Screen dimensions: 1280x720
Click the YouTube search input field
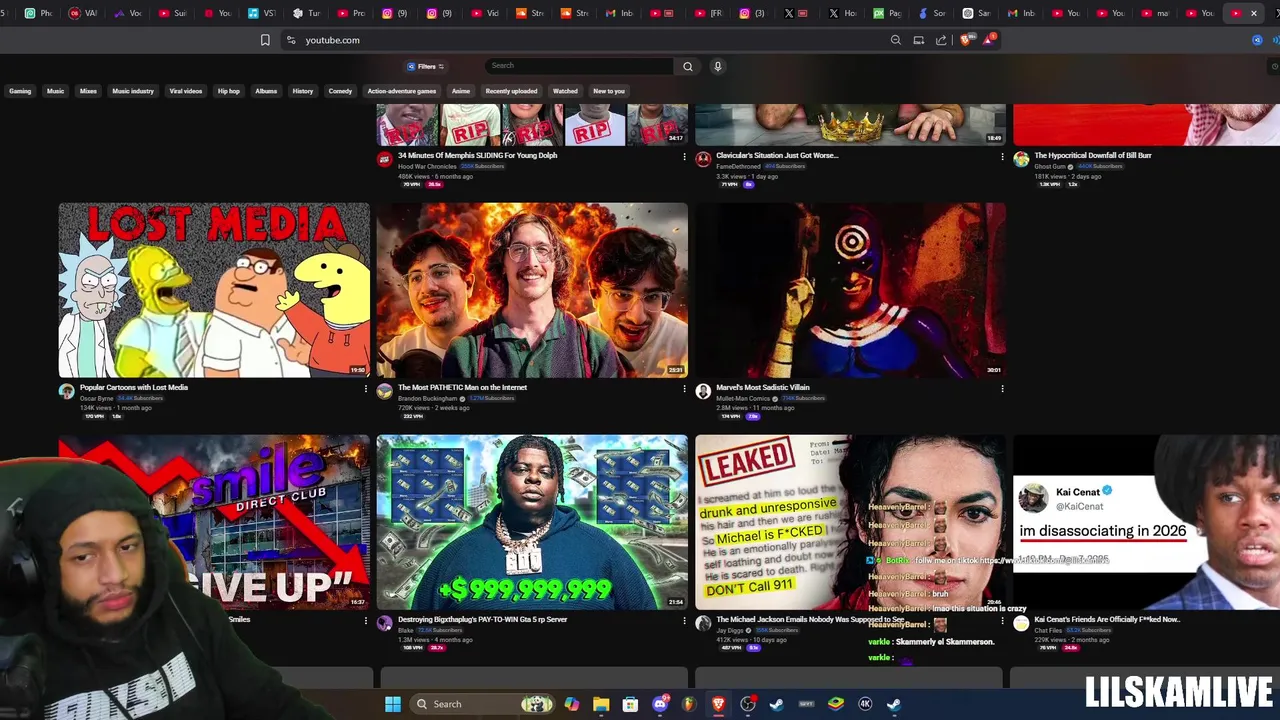578,66
